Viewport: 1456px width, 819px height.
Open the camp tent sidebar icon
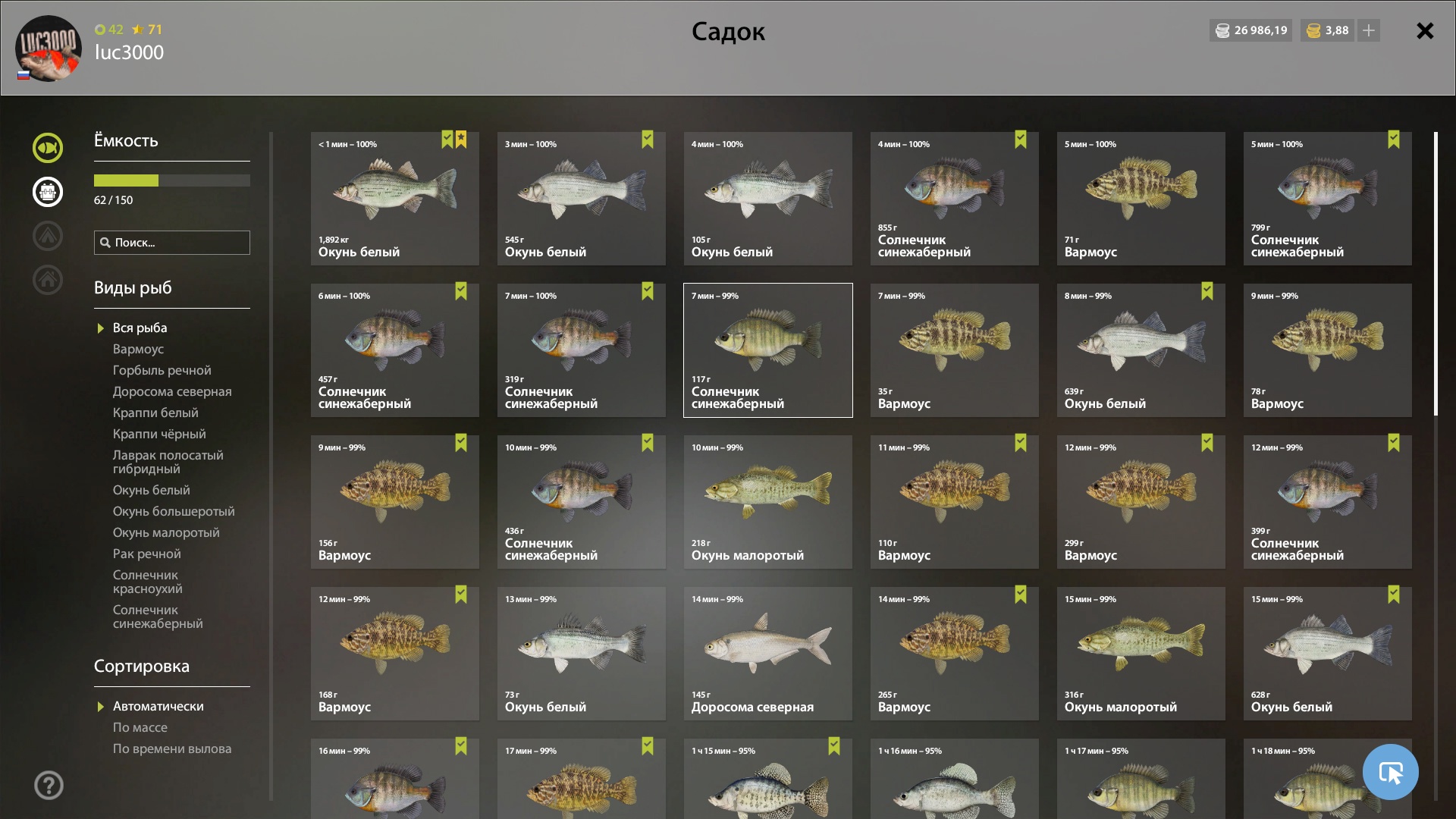tap(48, 236)
